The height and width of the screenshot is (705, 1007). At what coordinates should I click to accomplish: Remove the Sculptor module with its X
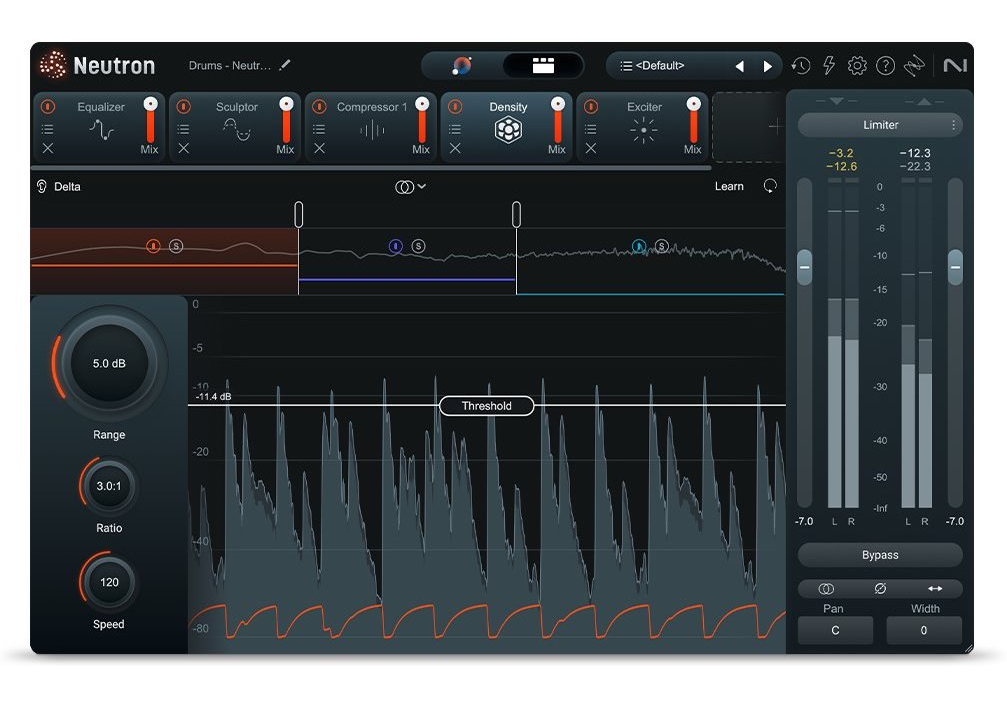(184, 148)
